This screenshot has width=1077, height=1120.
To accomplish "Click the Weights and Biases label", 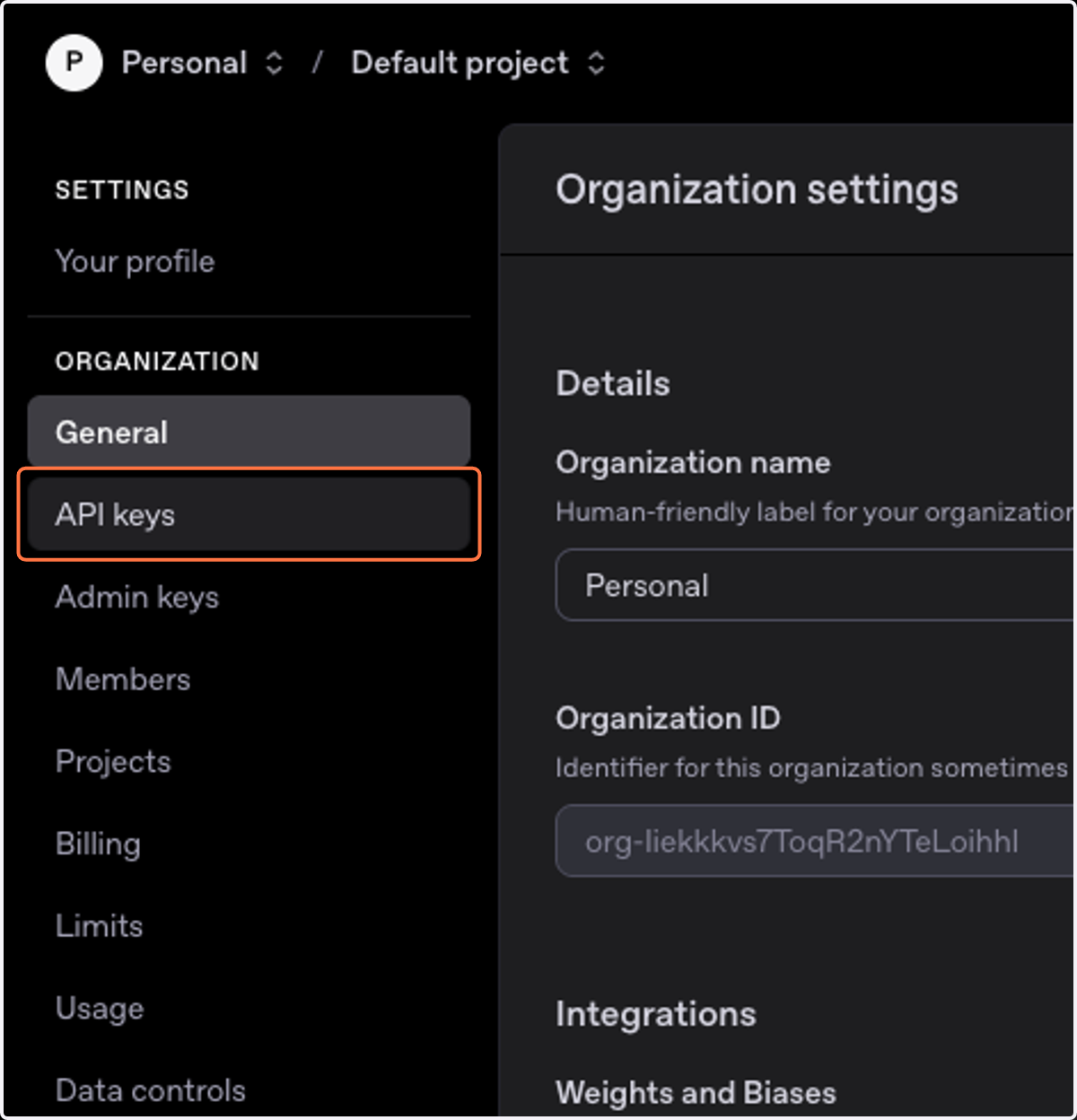I will tap(696, 1092).
